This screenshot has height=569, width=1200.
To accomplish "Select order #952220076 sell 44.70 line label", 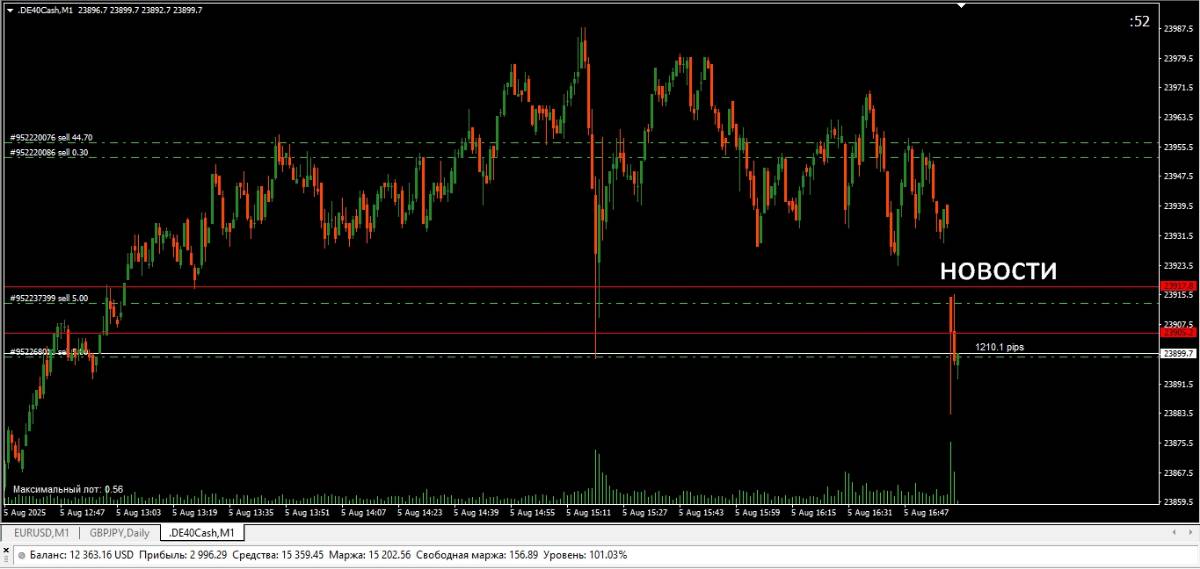I will click(x=51, y=137).
